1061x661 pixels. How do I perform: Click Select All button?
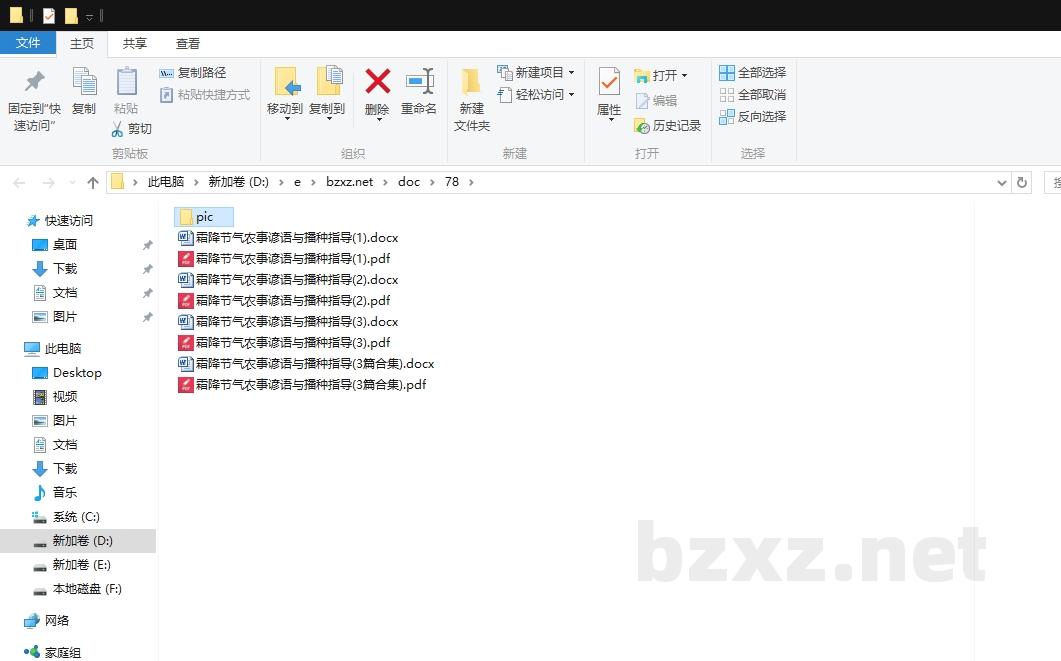[753, 73]
